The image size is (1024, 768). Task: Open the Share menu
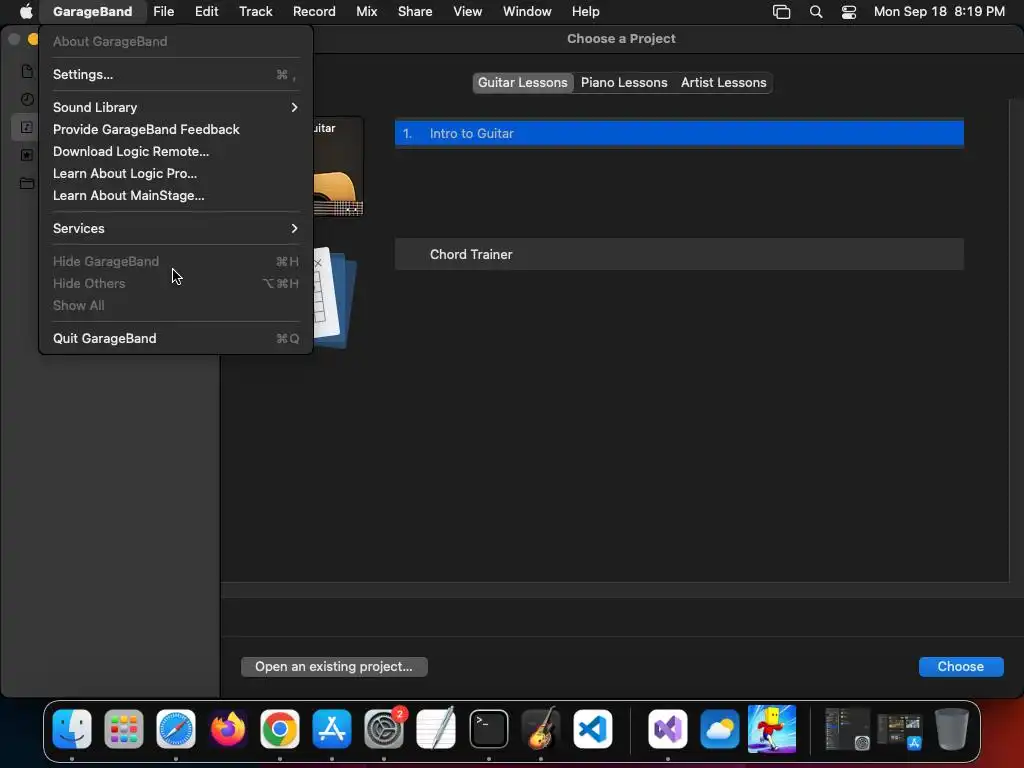coord(415,12)
